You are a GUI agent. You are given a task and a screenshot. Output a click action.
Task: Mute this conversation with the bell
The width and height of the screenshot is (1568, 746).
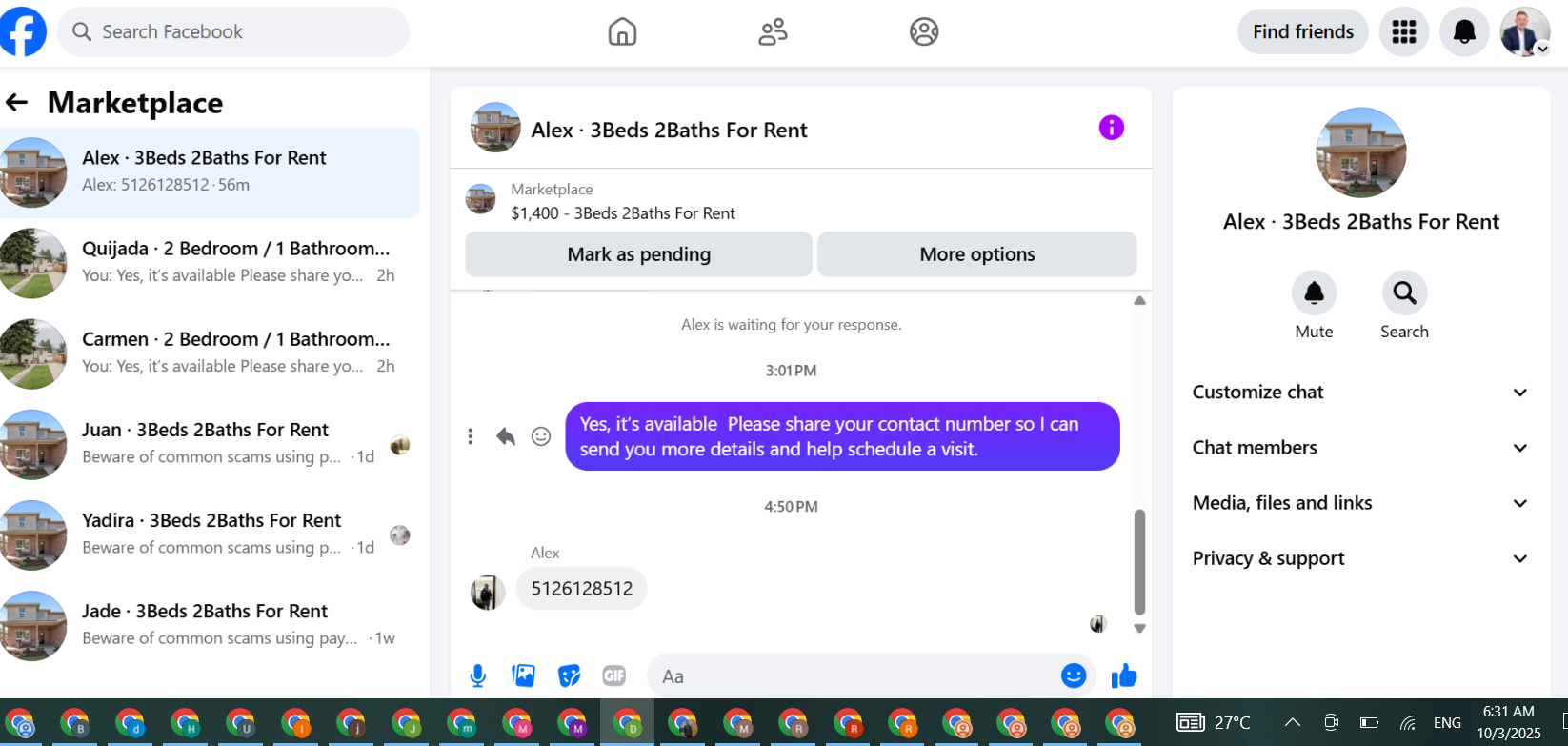(1314, 293)
